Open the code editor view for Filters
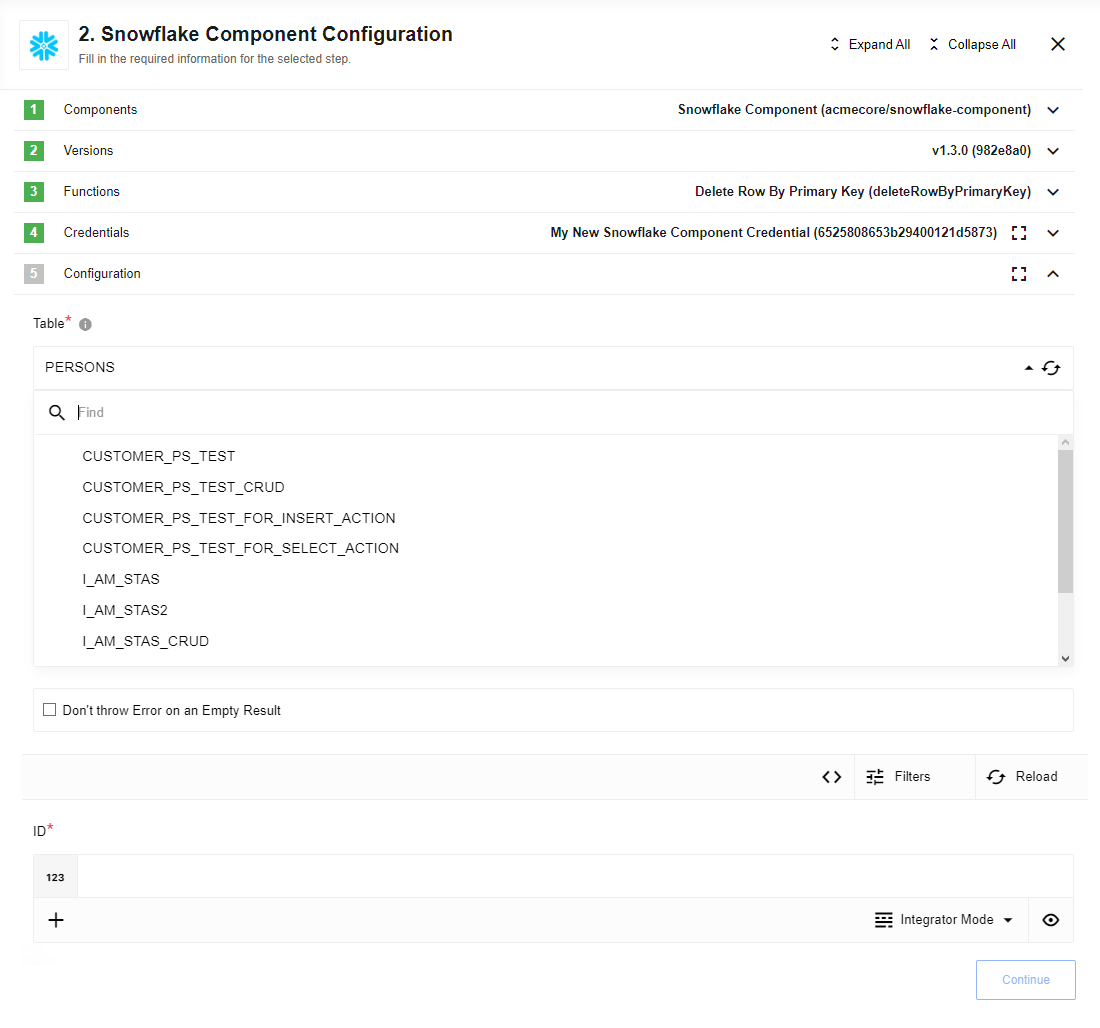This screenshot has height=1028, width=1100. (x=831, y=776)
